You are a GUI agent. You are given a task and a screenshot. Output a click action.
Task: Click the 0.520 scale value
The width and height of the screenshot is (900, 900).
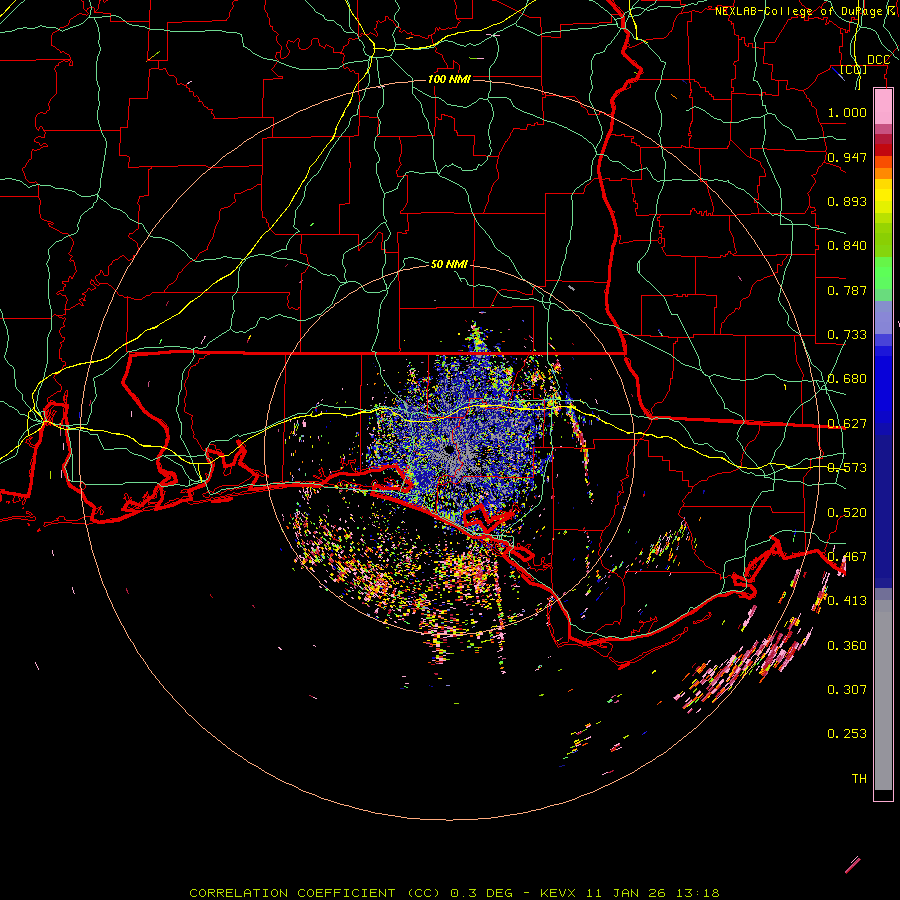click(x=847, y=513)
